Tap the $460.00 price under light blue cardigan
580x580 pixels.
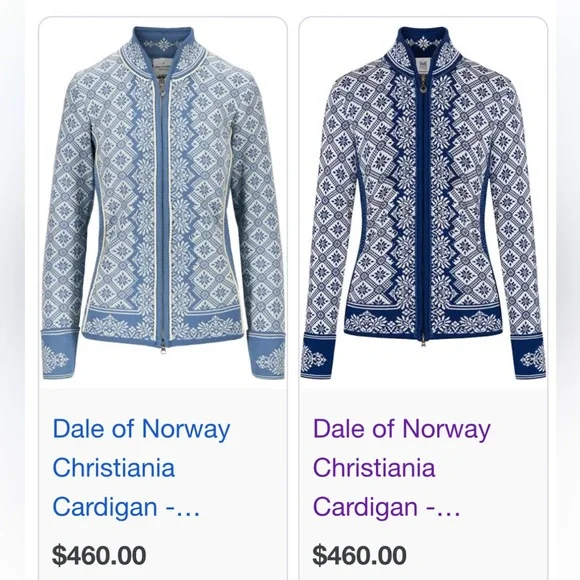99,555
